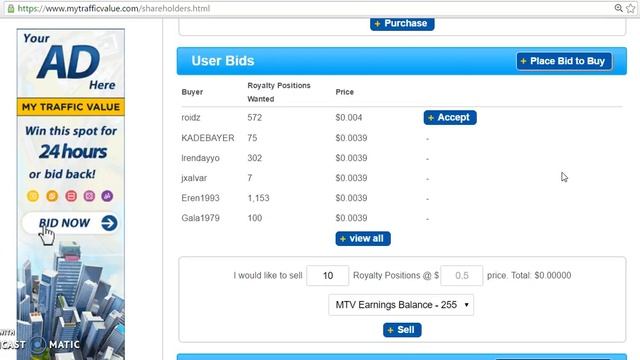Open MTV Earnings Balance dropdown
The image size is (640, 360).
pyautogui.click(x=401, y=305)
